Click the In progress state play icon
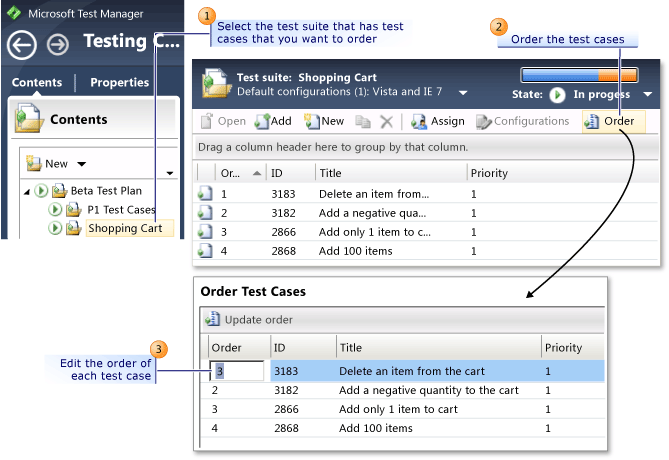 pyautogui.click(x=557, y=95)
